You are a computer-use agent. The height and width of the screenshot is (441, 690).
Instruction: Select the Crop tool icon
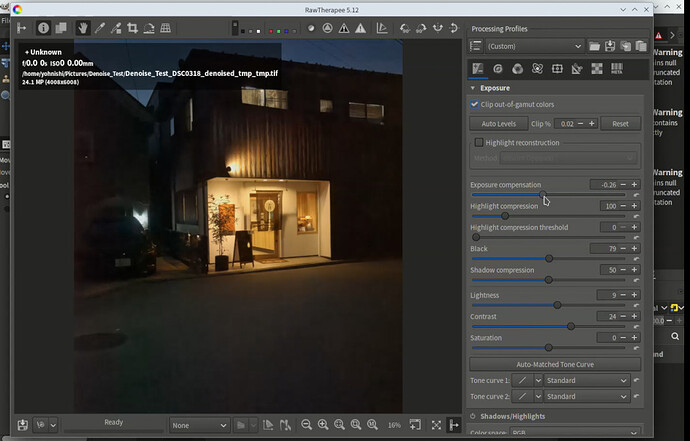(x=132, y=29)
